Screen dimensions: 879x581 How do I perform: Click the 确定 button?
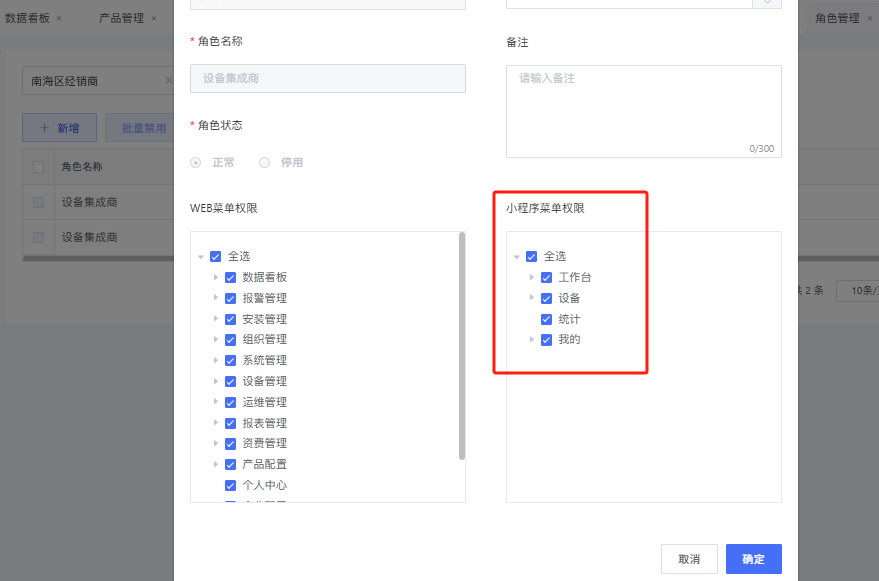click(753, 559)
